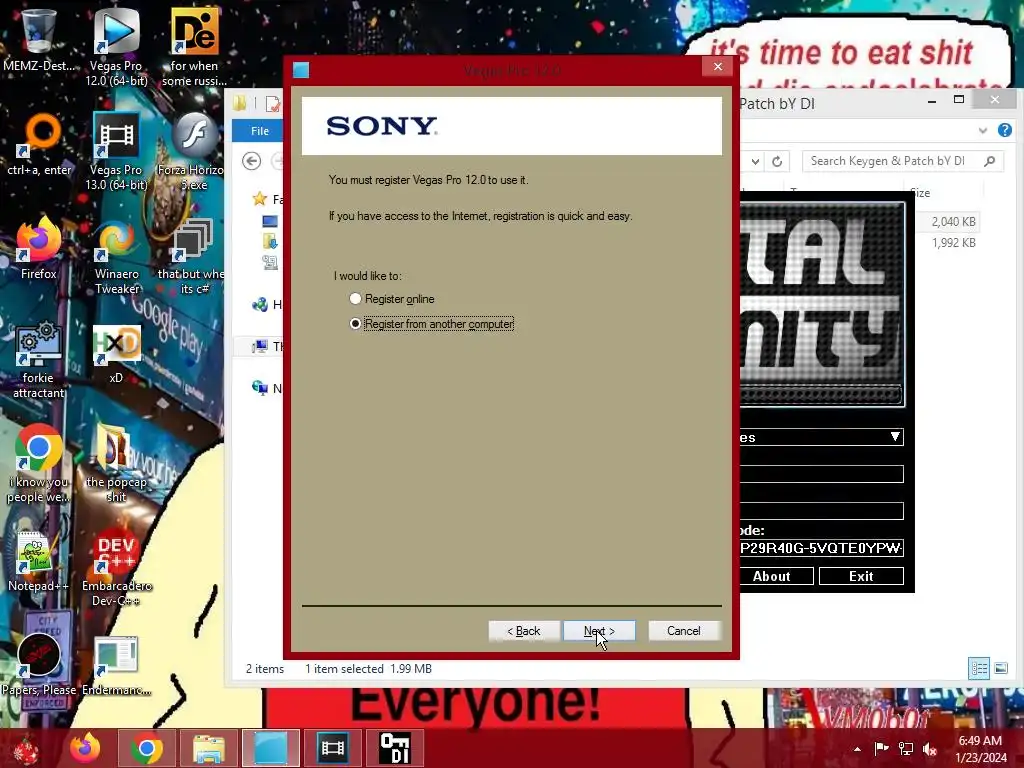Open 'the popcap shit' folder icon

coord(116,464)
